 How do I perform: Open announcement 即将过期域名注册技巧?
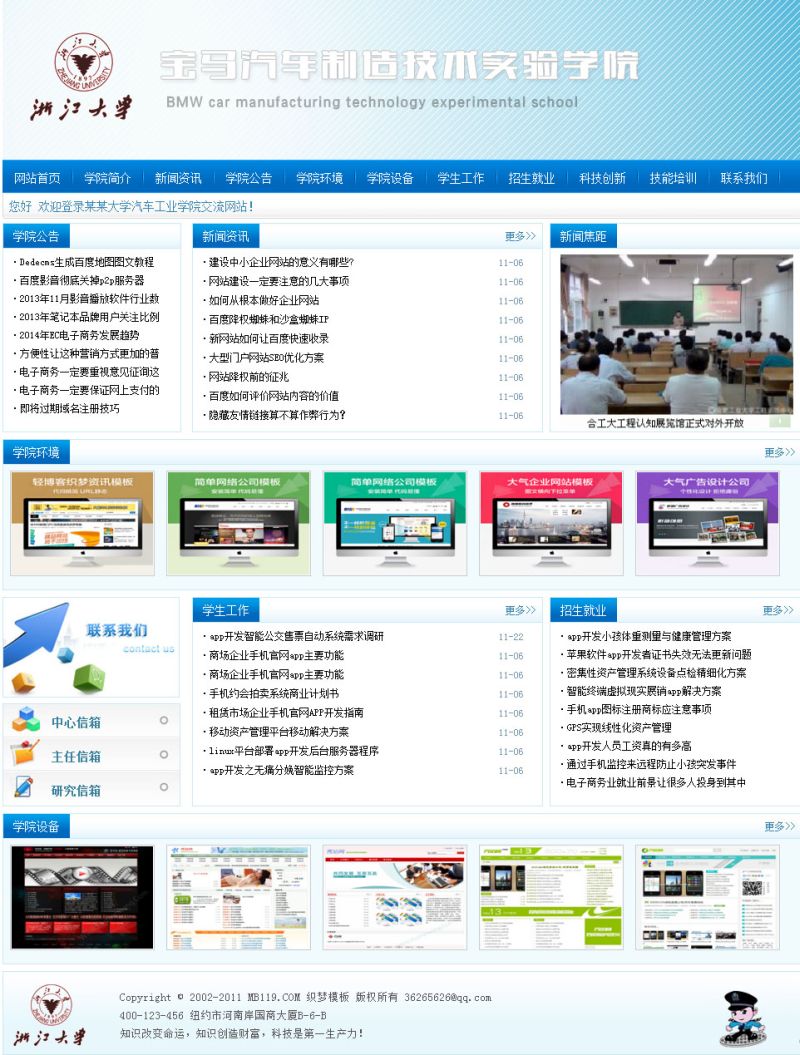69,408
